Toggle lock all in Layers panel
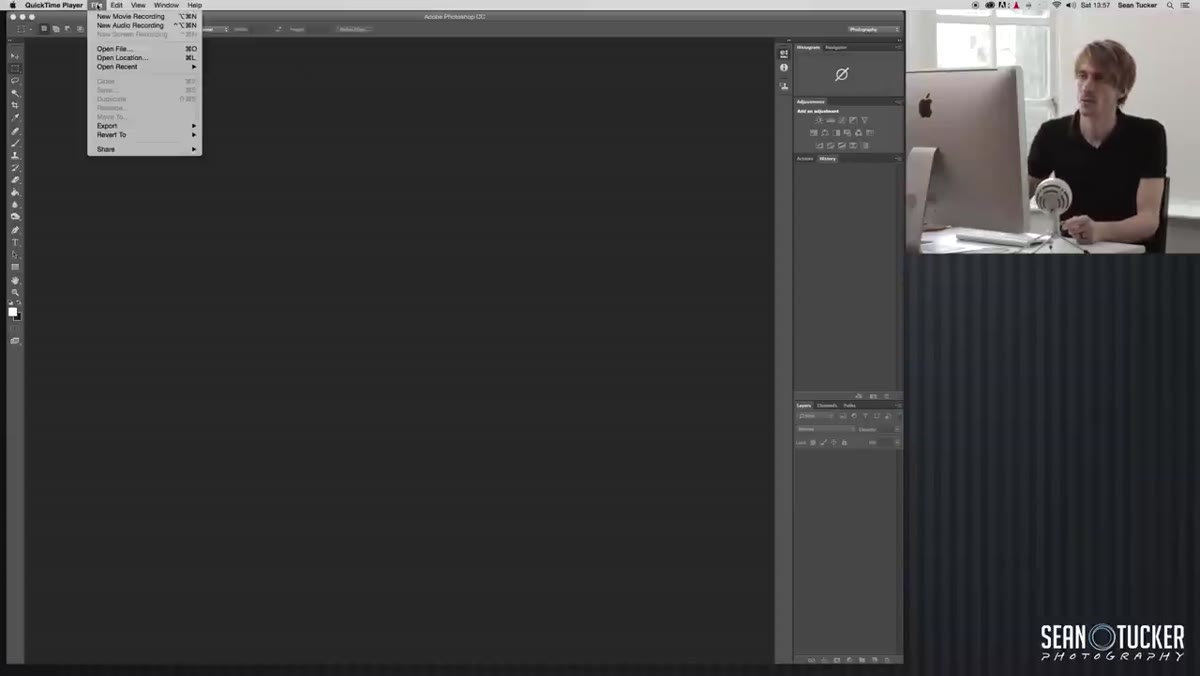The image size is (1200, 676). [844, 442]
